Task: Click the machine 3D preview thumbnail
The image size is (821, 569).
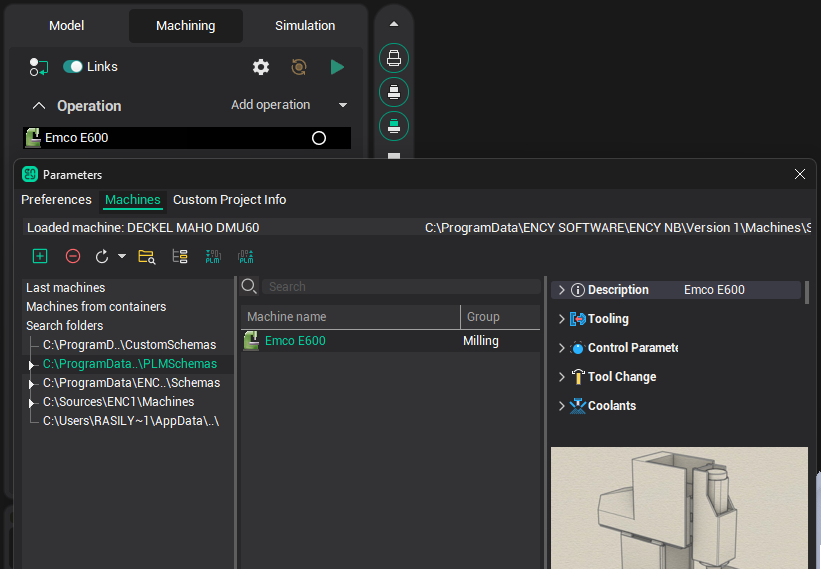Action: (679, 507)
